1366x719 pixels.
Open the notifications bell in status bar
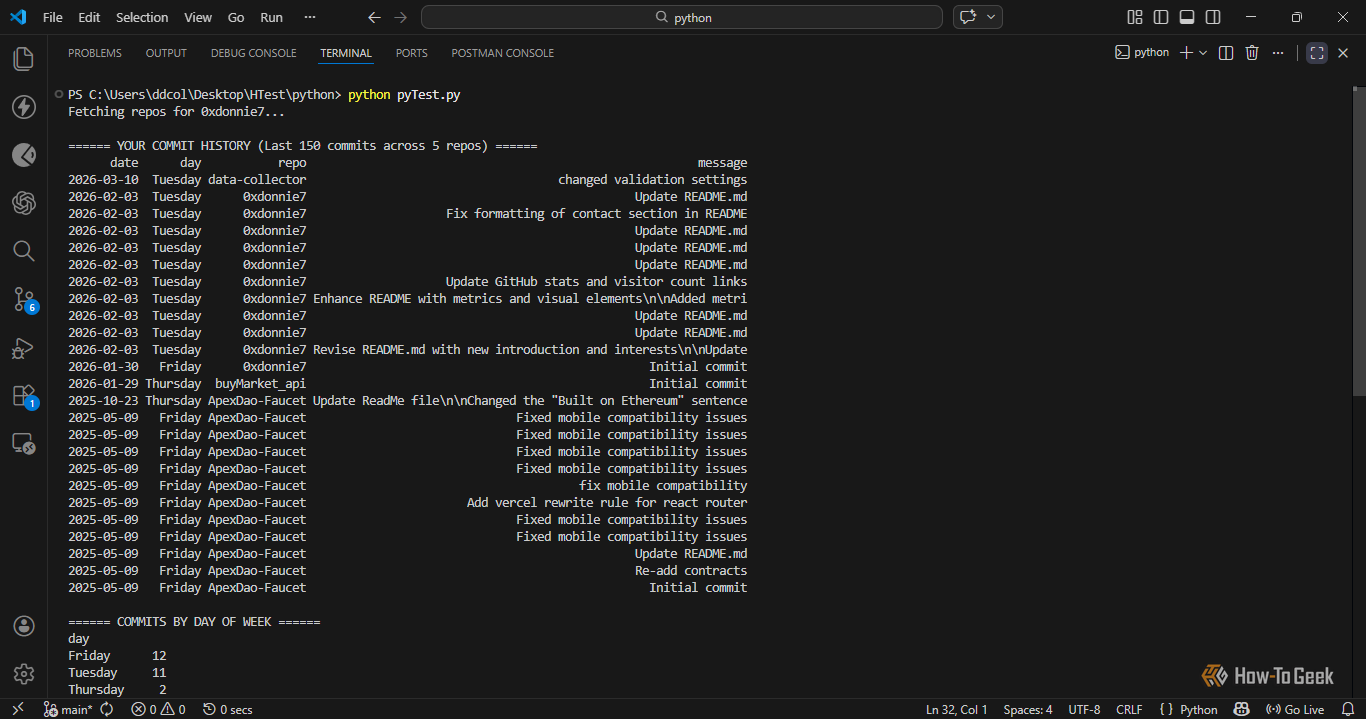(x=1348, y=709)
